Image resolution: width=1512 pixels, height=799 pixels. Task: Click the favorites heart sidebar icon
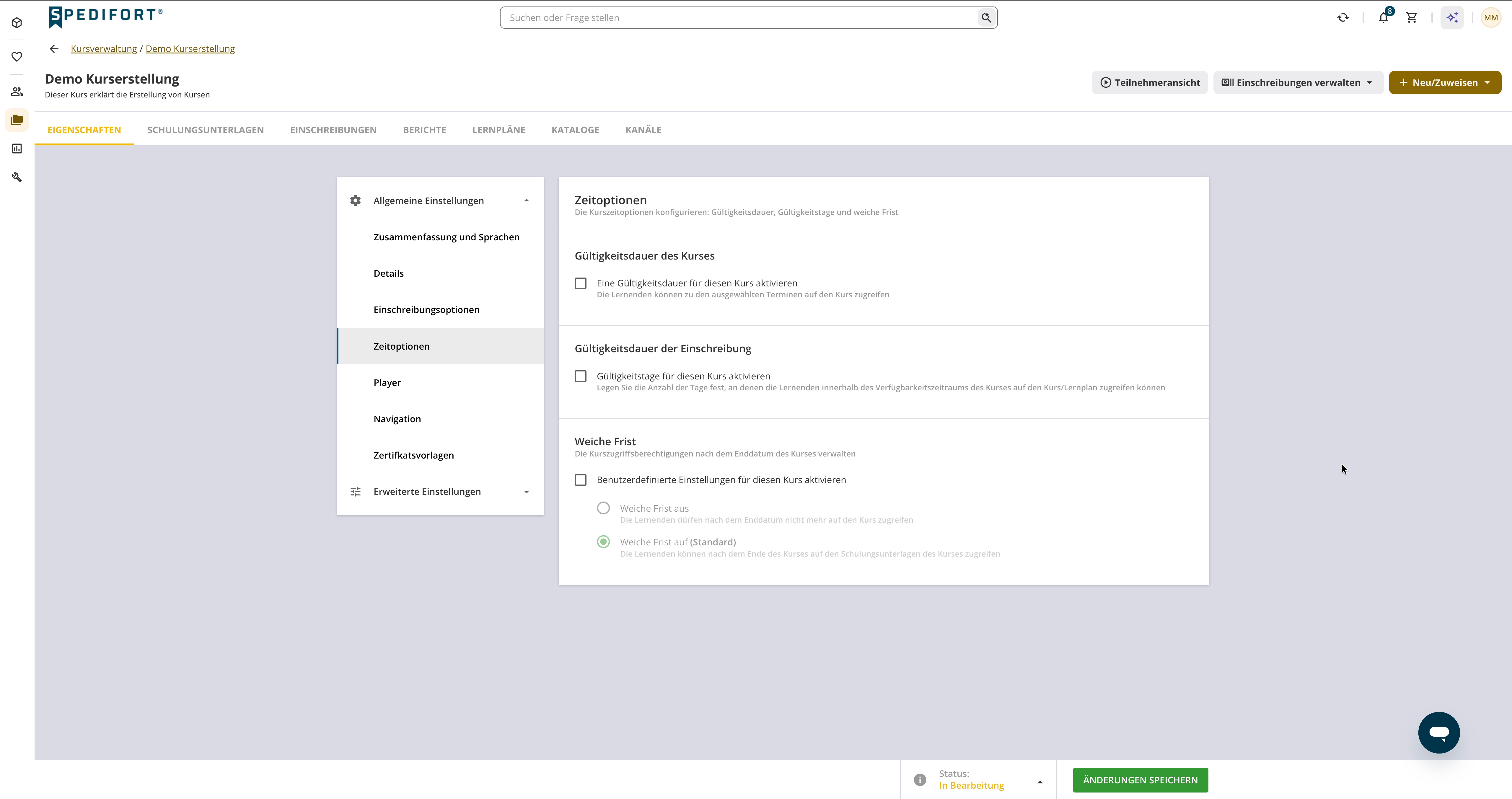click(17, 57)
